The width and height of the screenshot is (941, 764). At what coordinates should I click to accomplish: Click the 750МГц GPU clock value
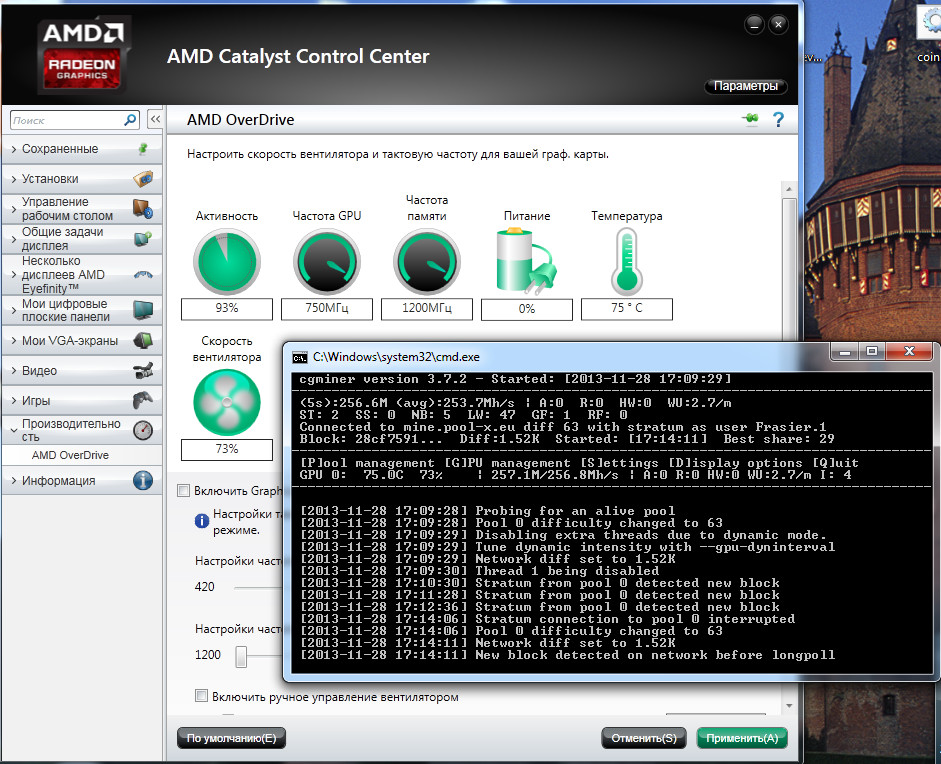click(x=326, y=308)
